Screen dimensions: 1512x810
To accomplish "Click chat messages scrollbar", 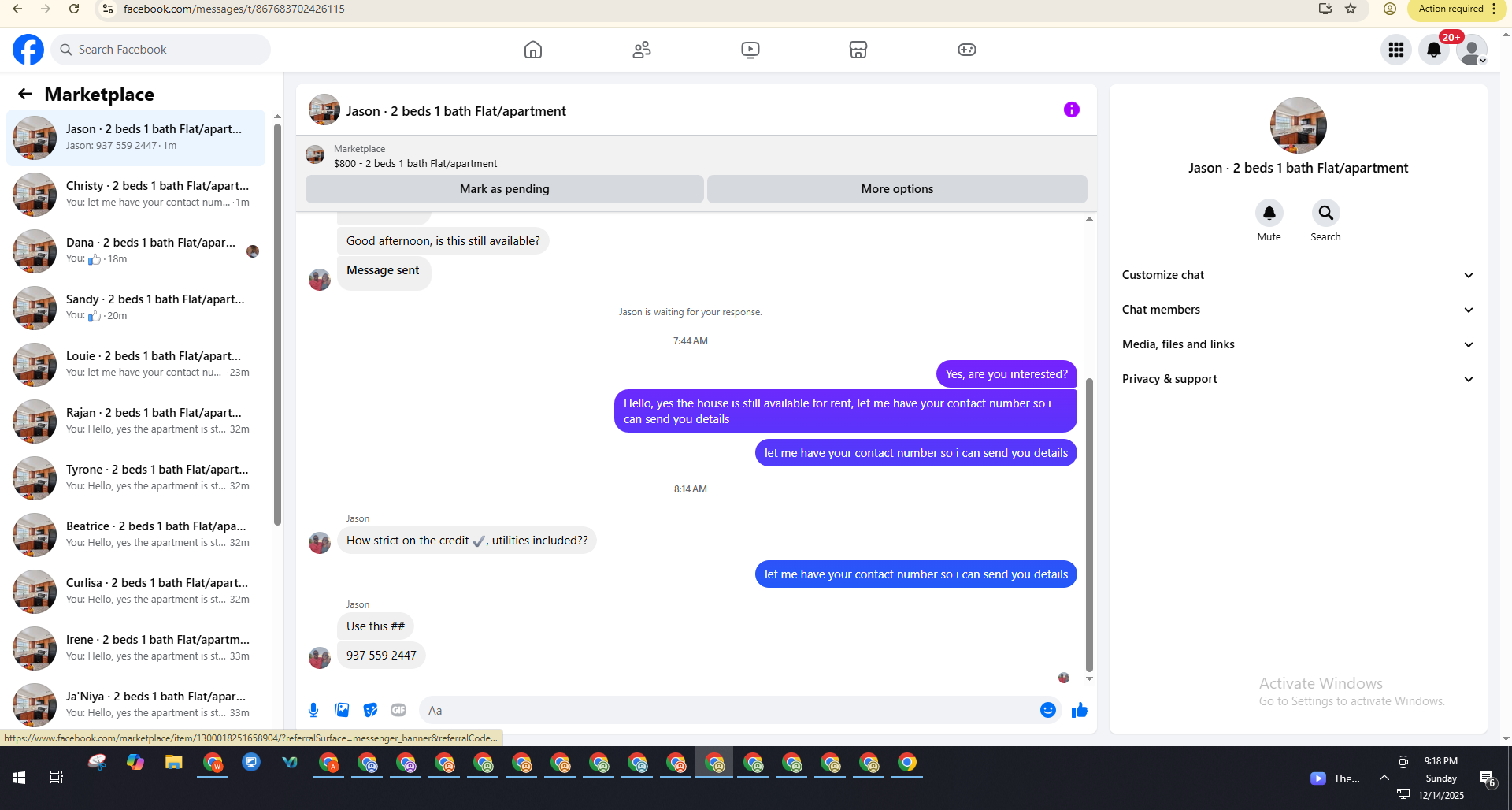I will (x=1089, y=525).
